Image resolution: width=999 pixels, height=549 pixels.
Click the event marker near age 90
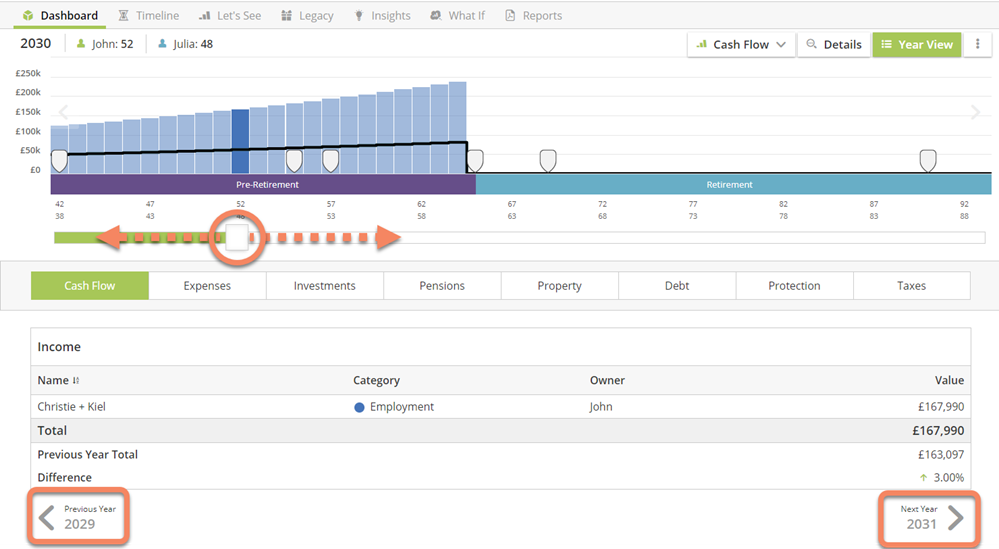point(928,161)
